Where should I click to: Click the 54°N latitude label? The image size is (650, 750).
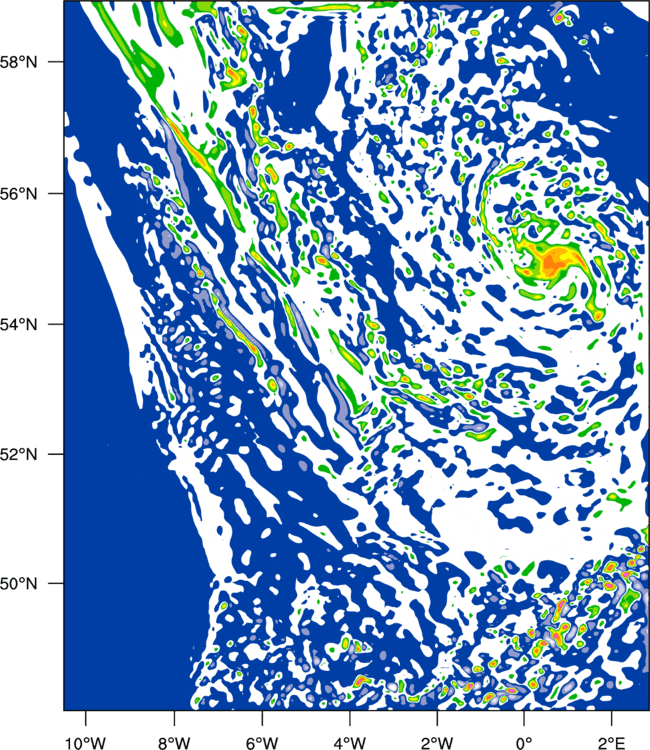19,325
